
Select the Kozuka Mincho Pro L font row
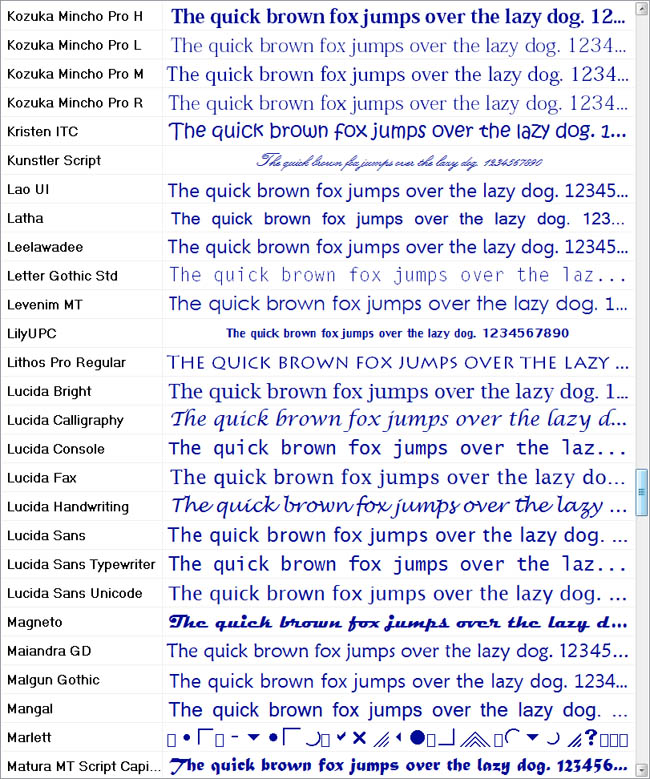[318, 45]
